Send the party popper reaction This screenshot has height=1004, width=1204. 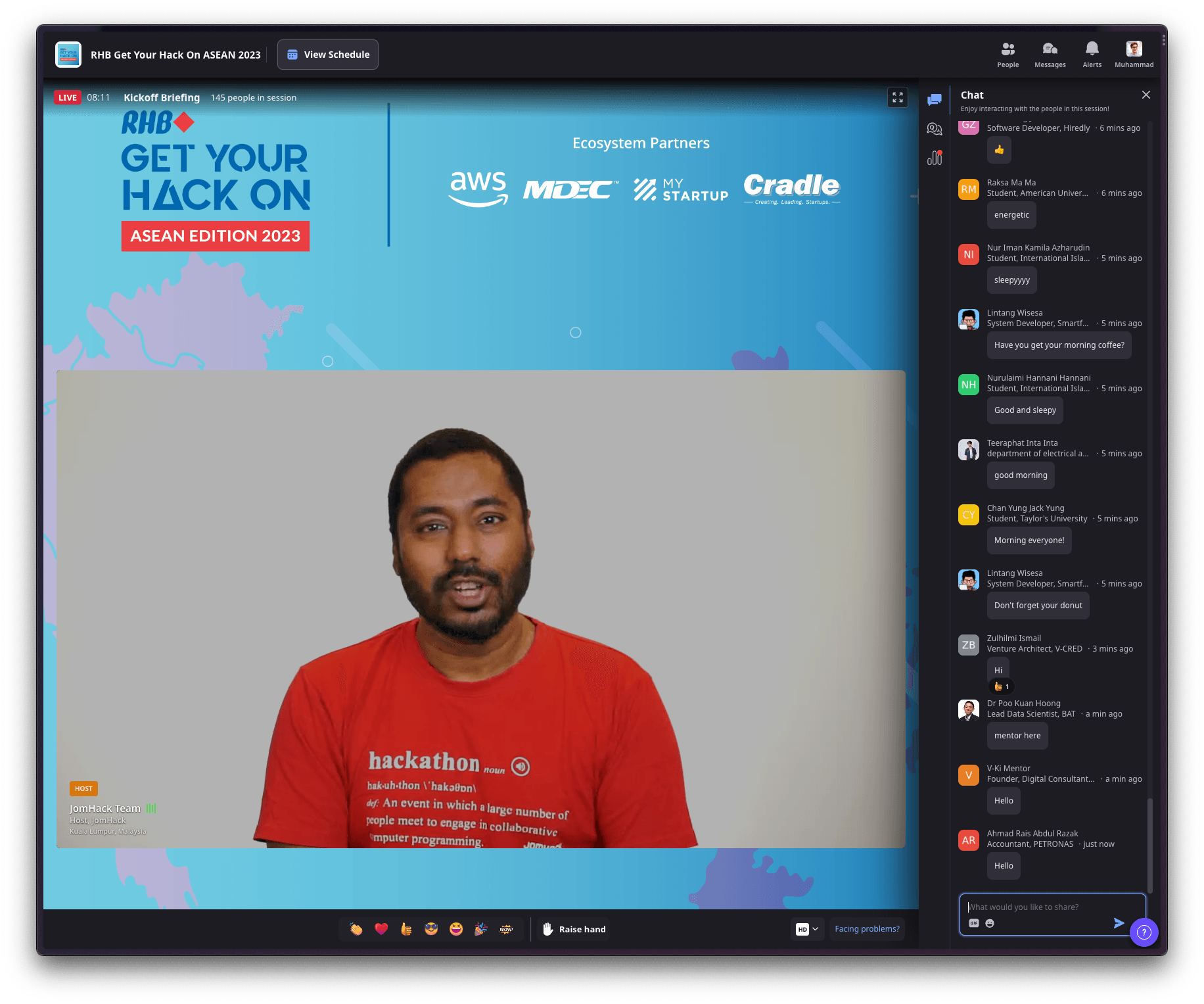pyautogui.click(x=481, y=929)
